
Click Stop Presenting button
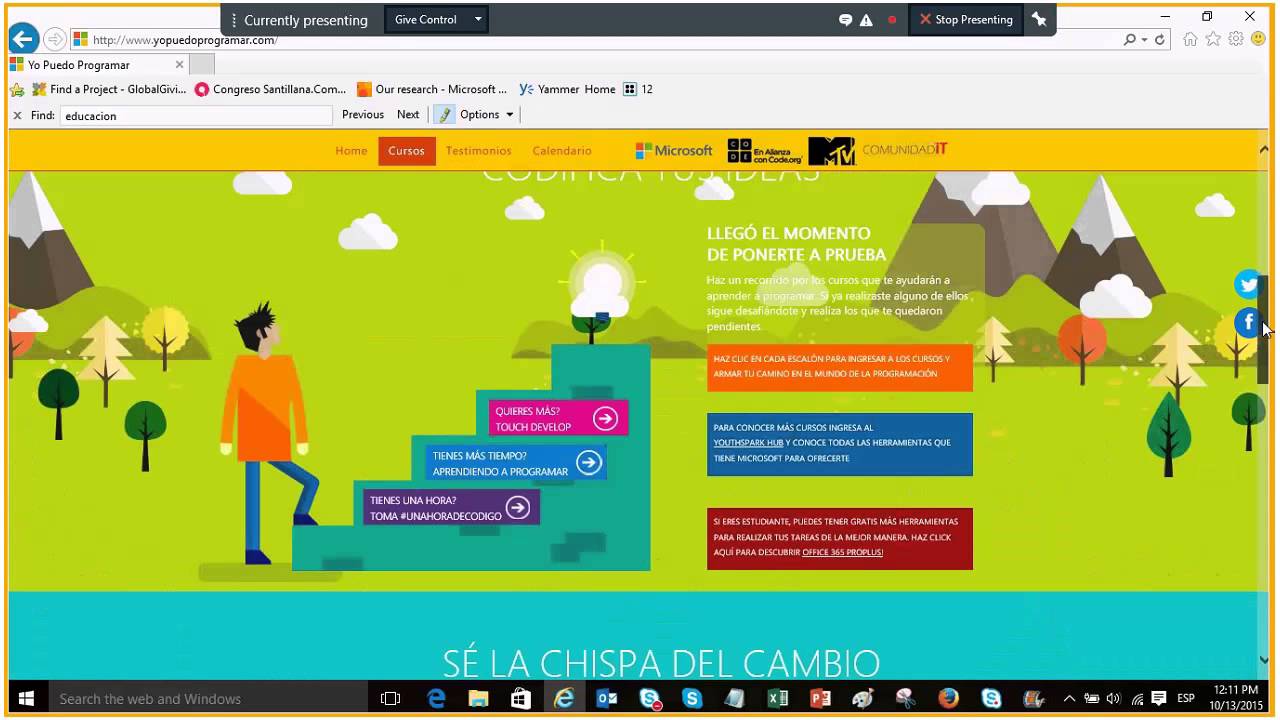pos(966,20)
